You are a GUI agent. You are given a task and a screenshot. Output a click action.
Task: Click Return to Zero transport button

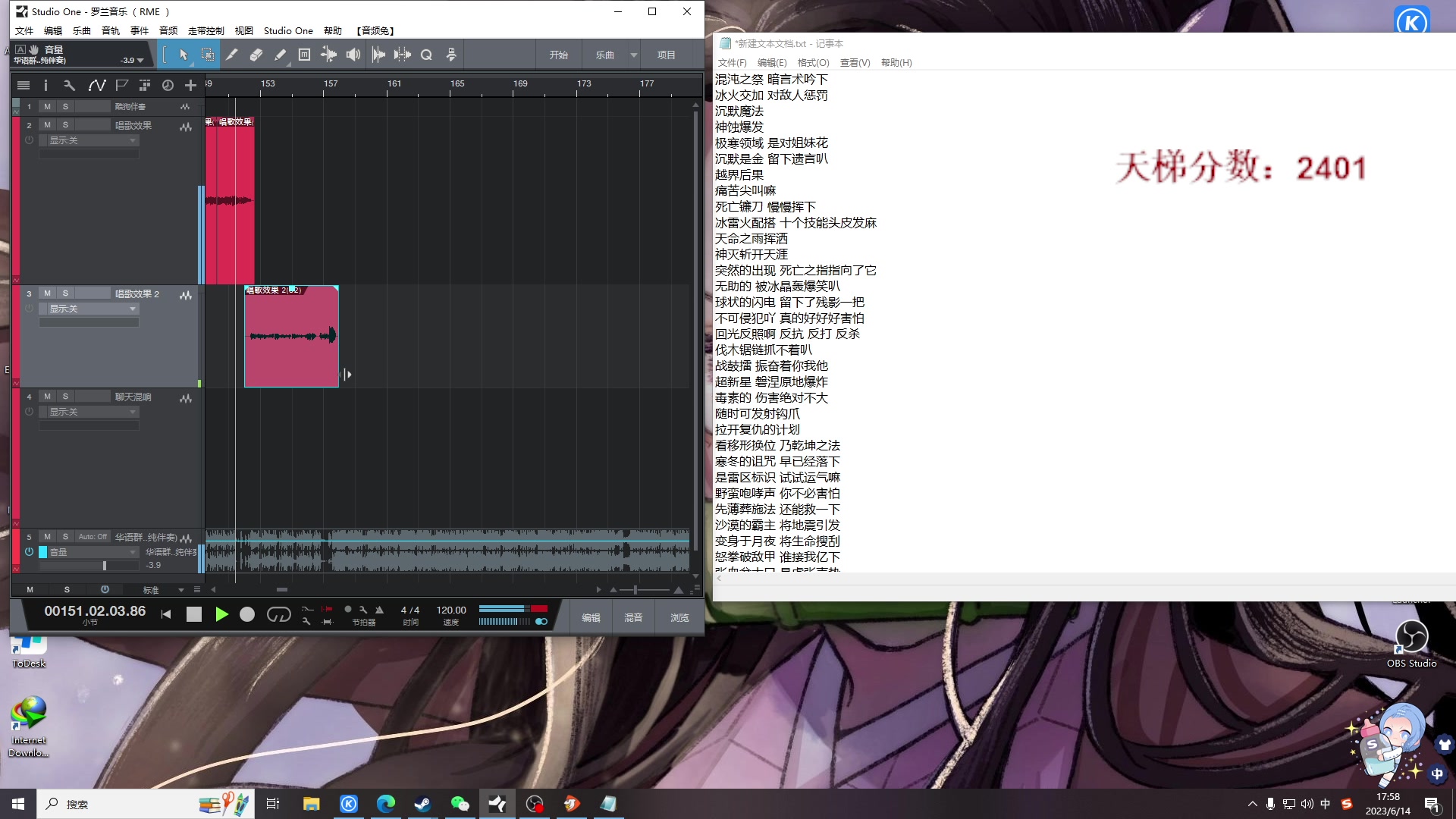(166, 614)
